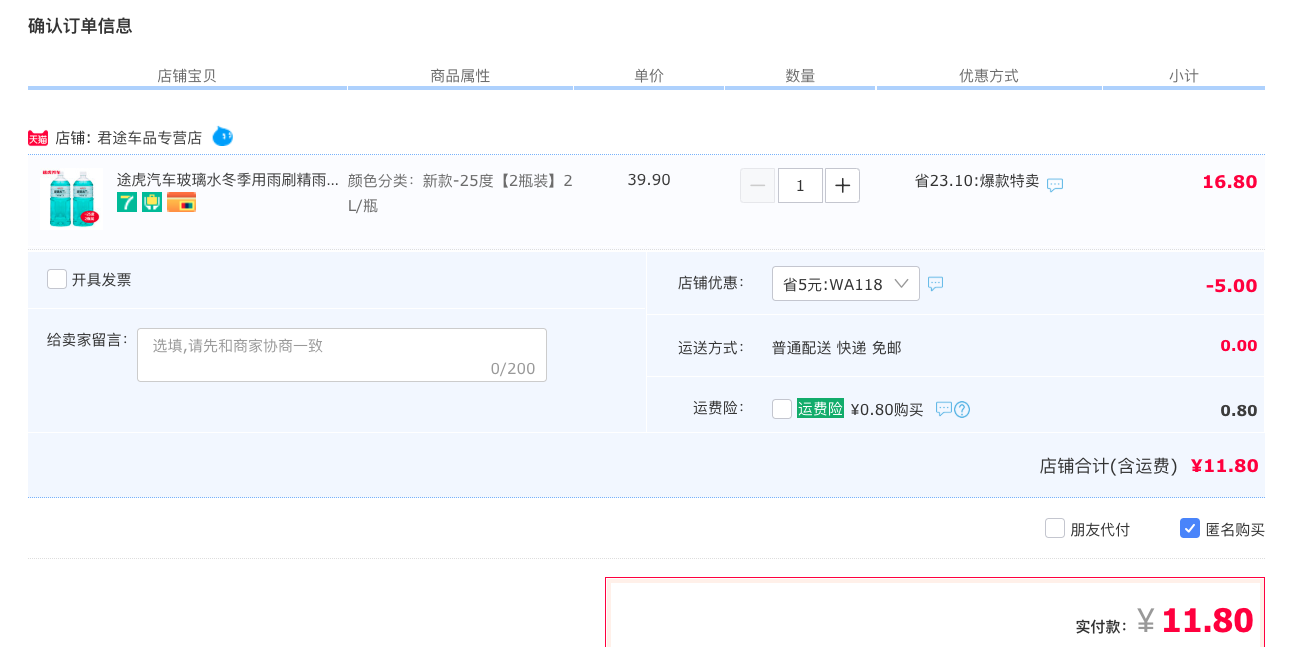This screenshot has height=647, width=1315.
Task: Click the 0.80 insurance fee amount
Action: point(1239,411)
